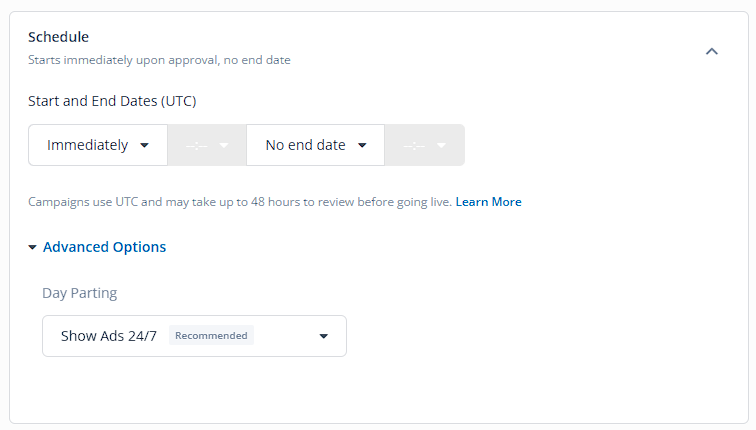Screen dimensions: 756x430
Task: Click the arrow in the end time field
Action: point(441,146)
